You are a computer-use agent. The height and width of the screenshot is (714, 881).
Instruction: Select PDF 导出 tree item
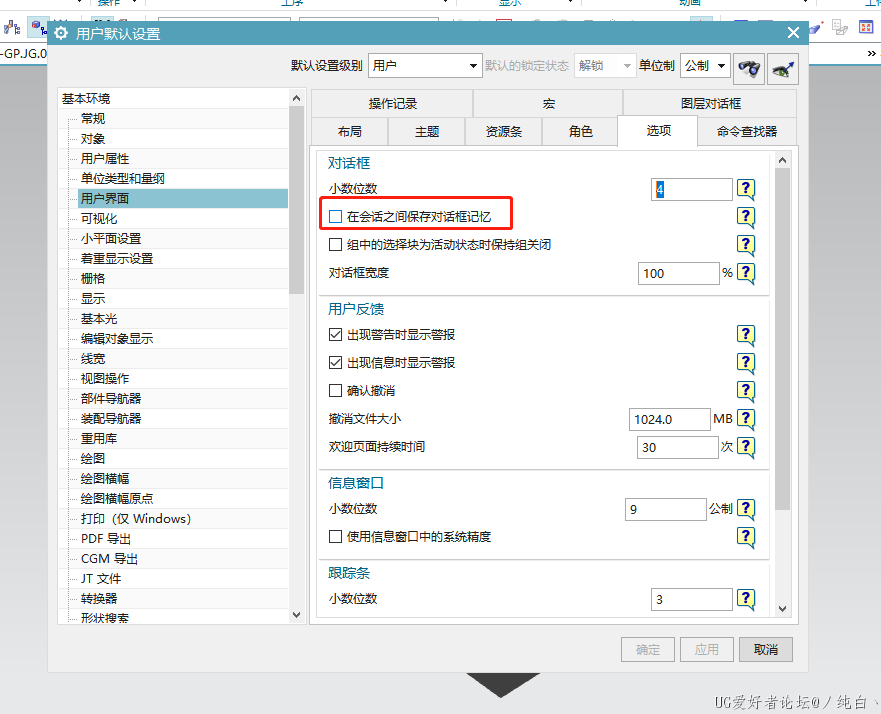coord(106,539)
